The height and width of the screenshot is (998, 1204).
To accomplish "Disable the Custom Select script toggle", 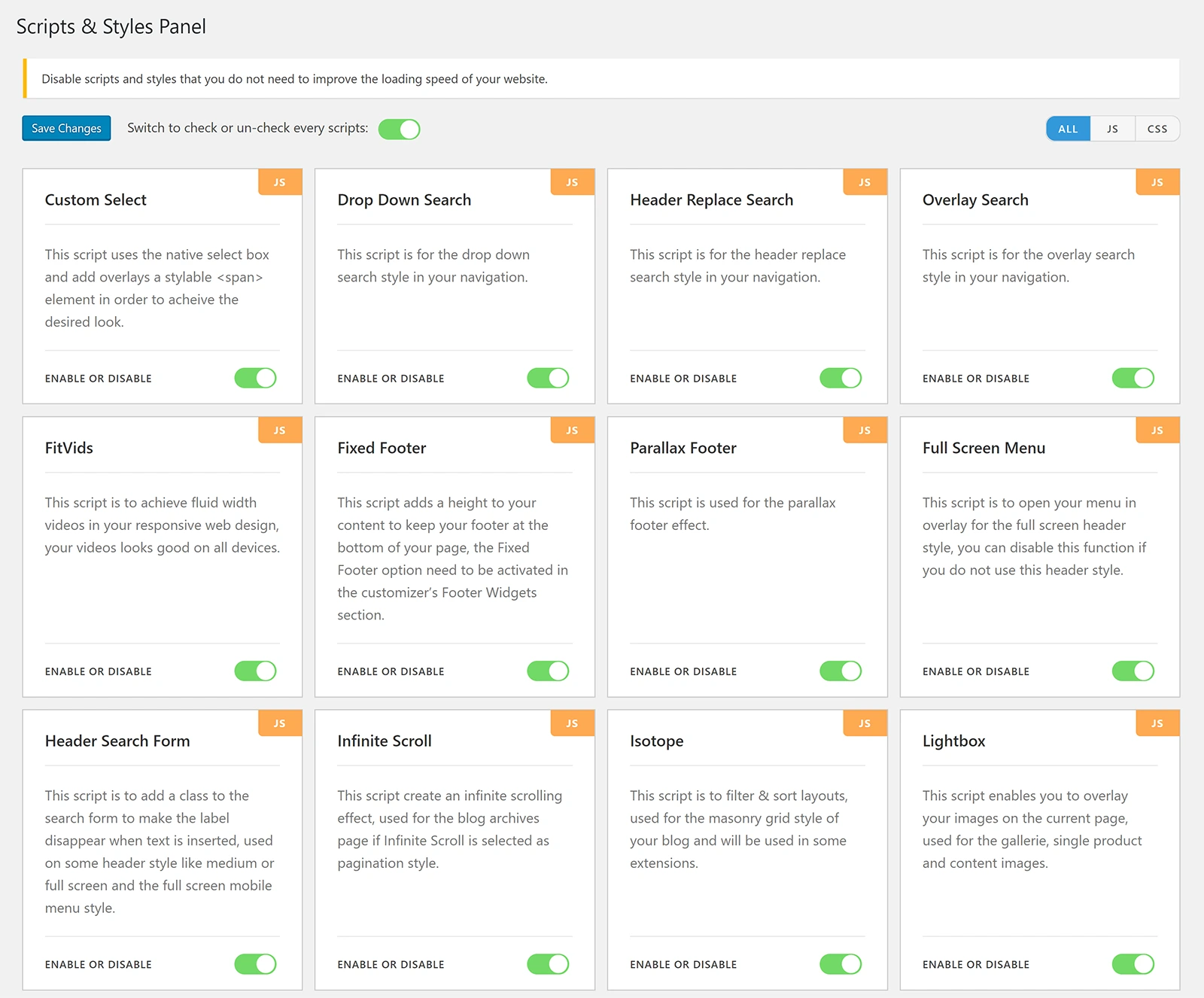I will coord(255,378).
